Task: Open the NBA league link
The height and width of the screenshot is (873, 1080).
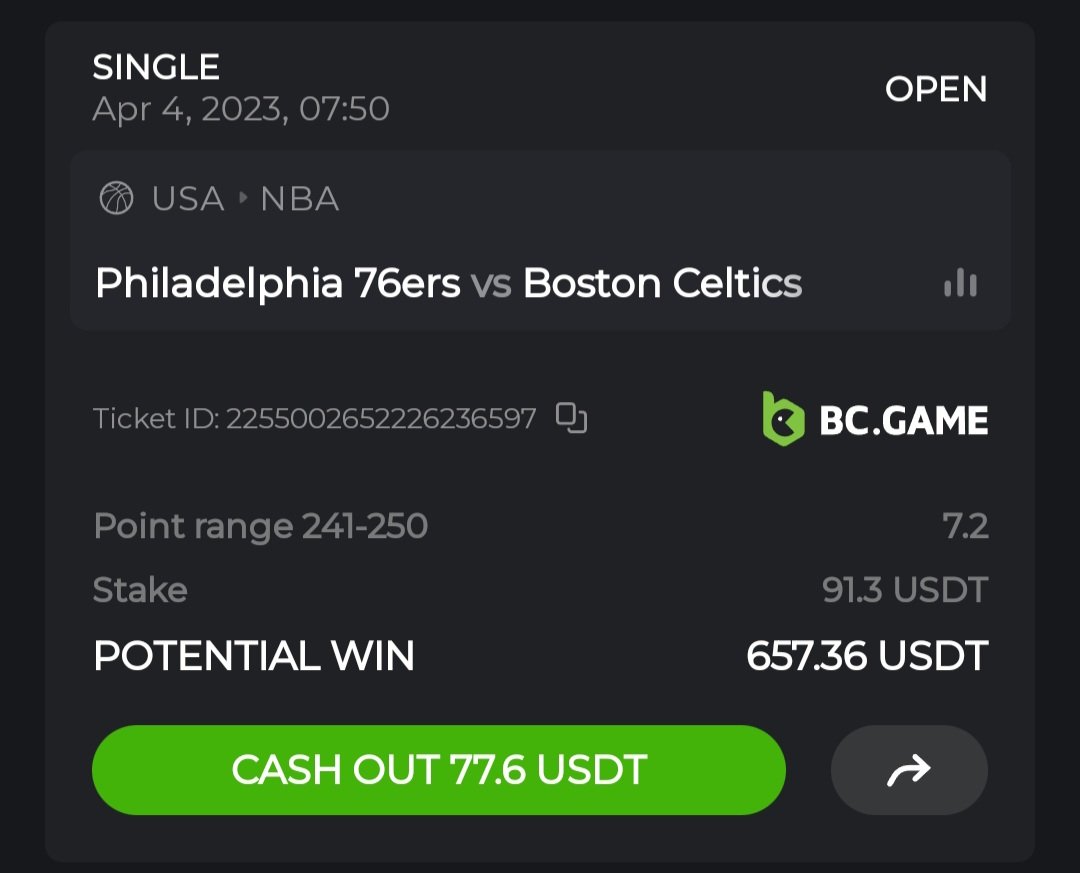Action: (299, 198)
